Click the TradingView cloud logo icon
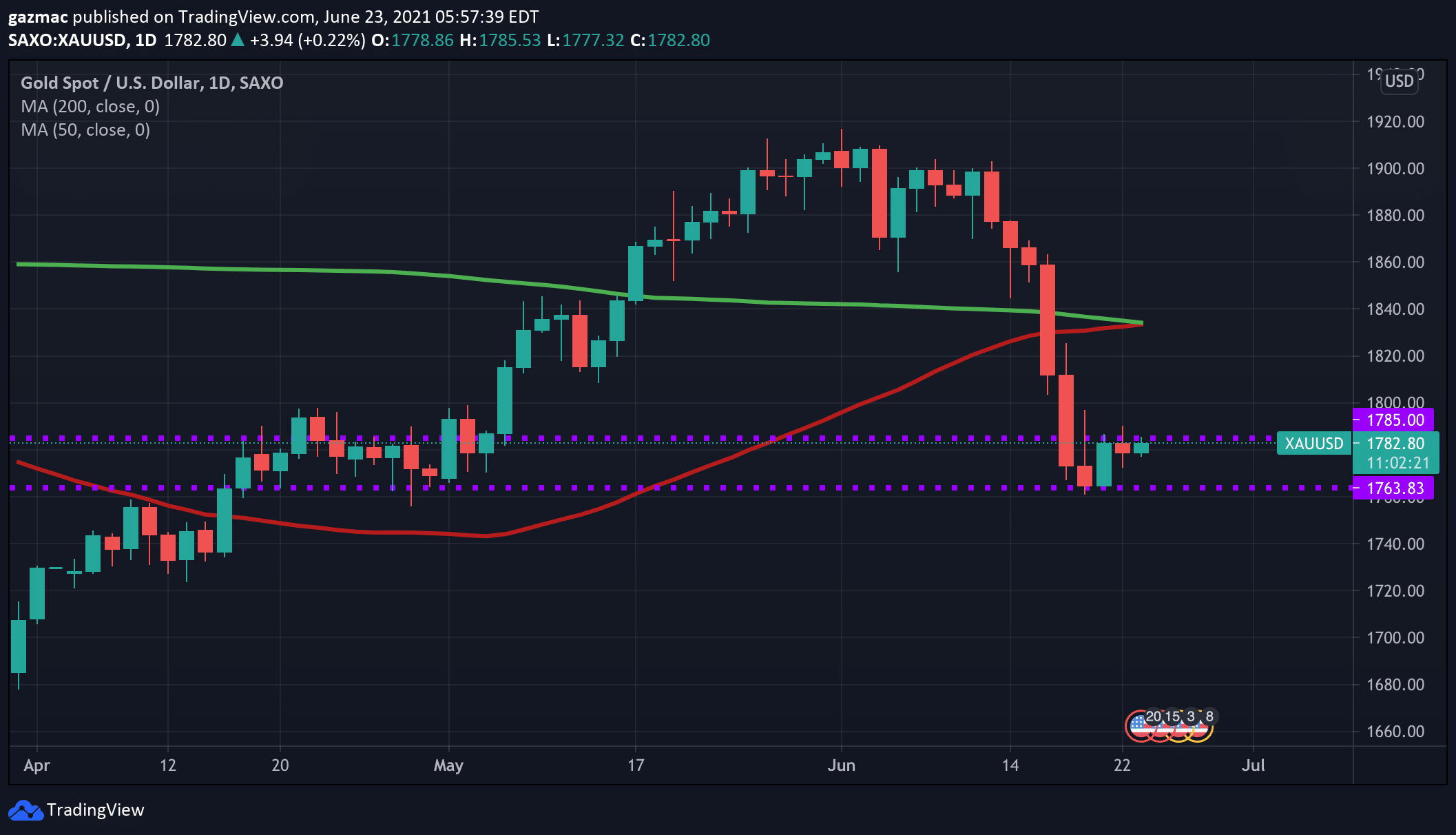This screenshot has width=1456, height=835. pyautogui.click(x=25, y=810)
